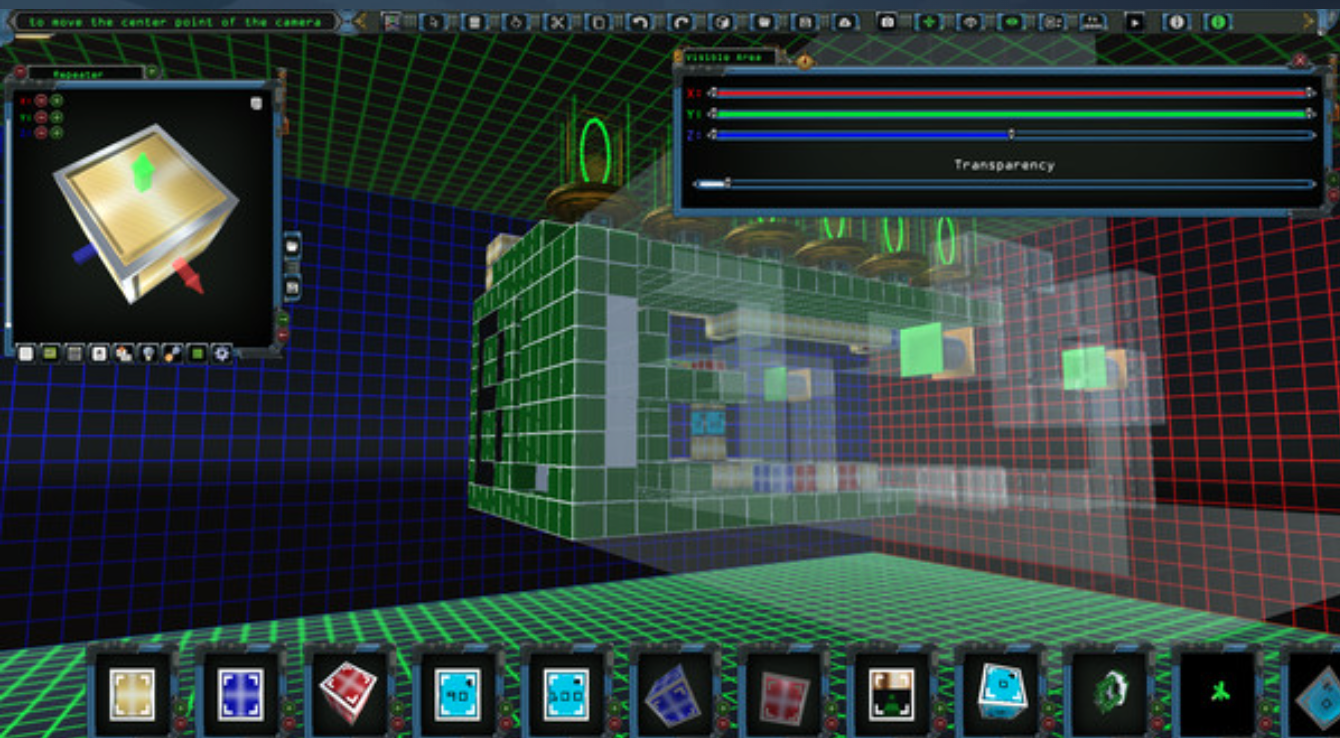Image resolution: width=1340 pixels, height=738 pixels.
Task: Adjust the red X range slider
Action: tap(1013, 93)
